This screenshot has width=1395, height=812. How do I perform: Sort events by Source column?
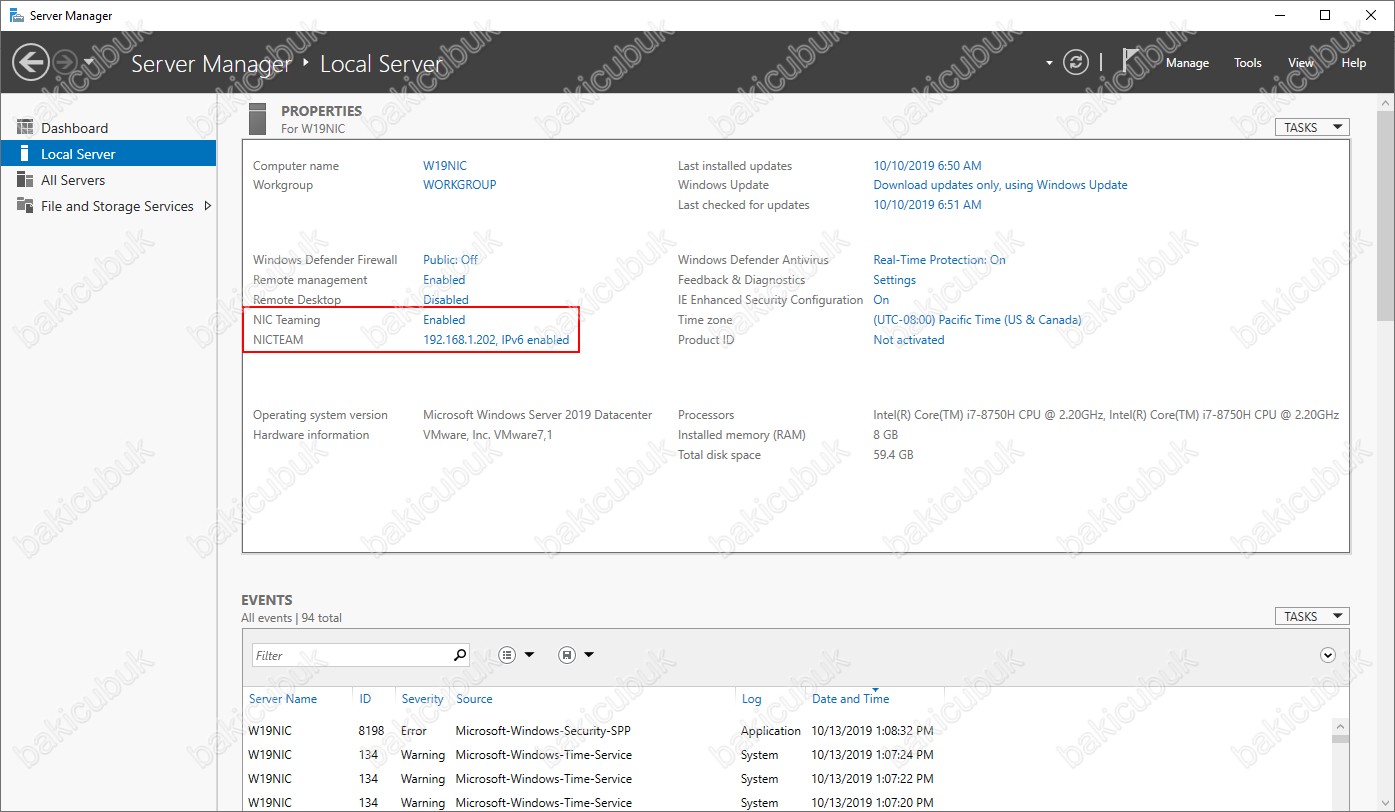click(474, 699)
